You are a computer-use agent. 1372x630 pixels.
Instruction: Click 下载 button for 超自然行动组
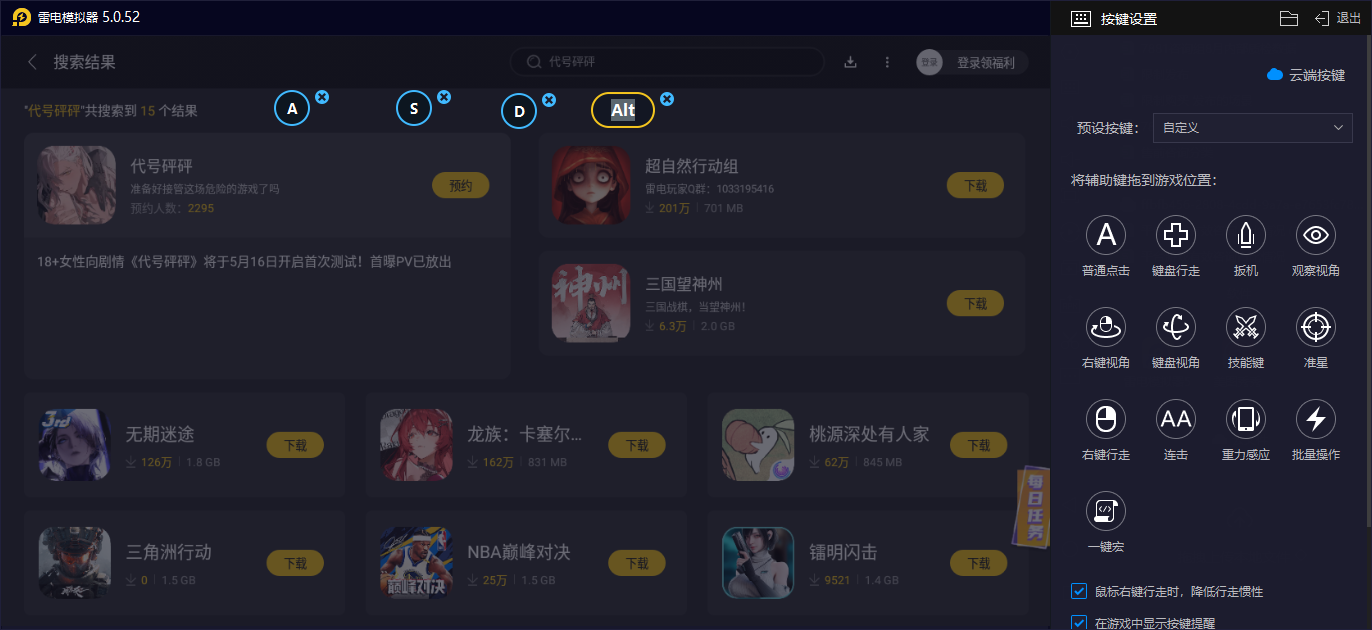pos(975,185)
